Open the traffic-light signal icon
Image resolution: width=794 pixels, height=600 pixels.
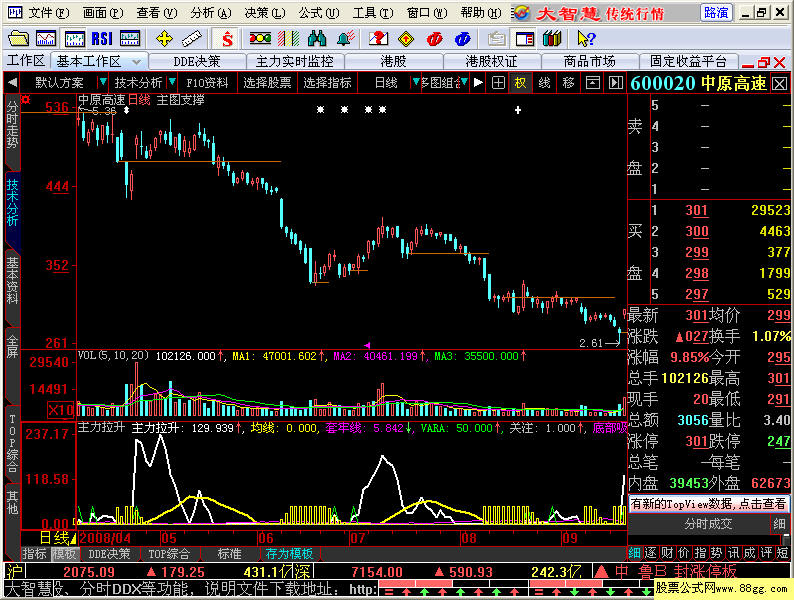(x=260, y=38)
